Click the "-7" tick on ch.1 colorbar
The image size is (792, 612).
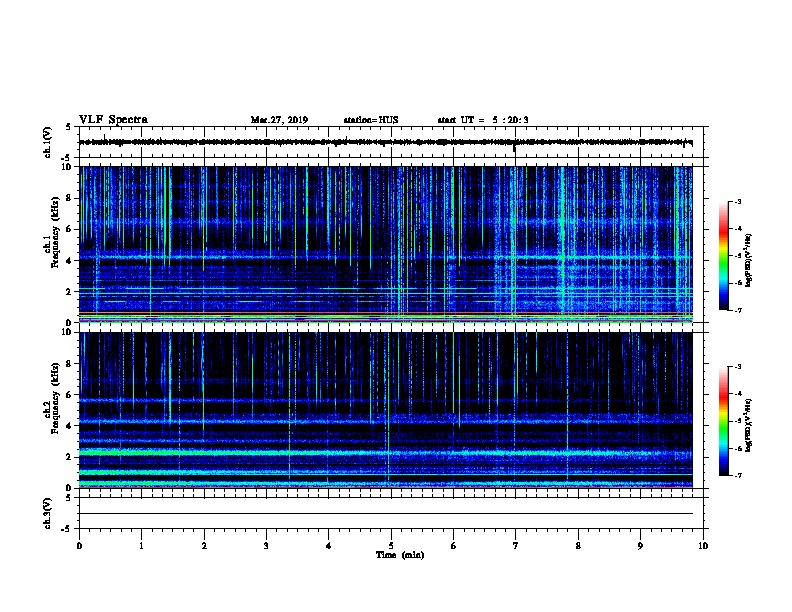click(x=737, y=310)
